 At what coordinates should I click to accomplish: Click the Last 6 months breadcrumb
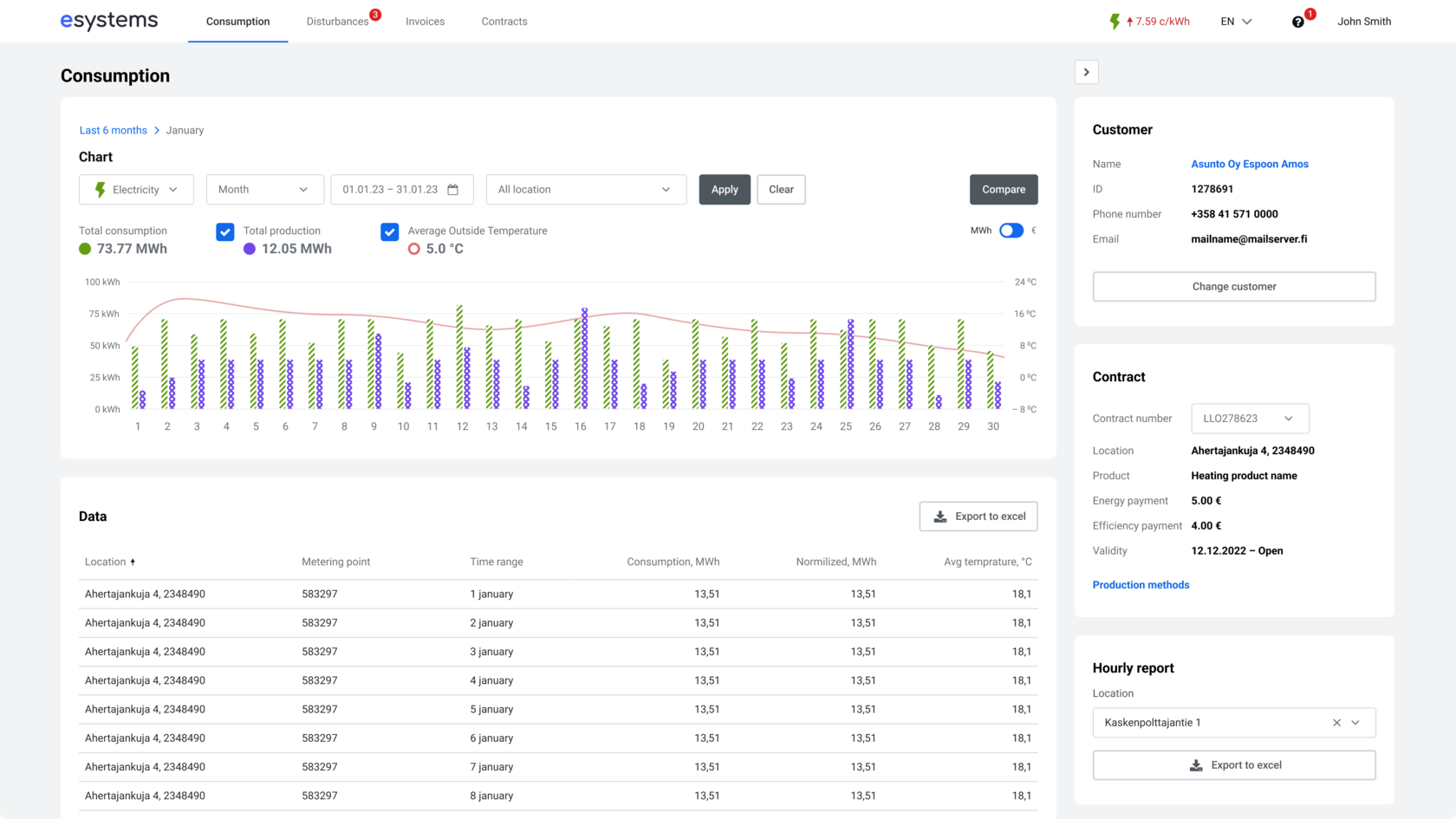click(113, 131)
